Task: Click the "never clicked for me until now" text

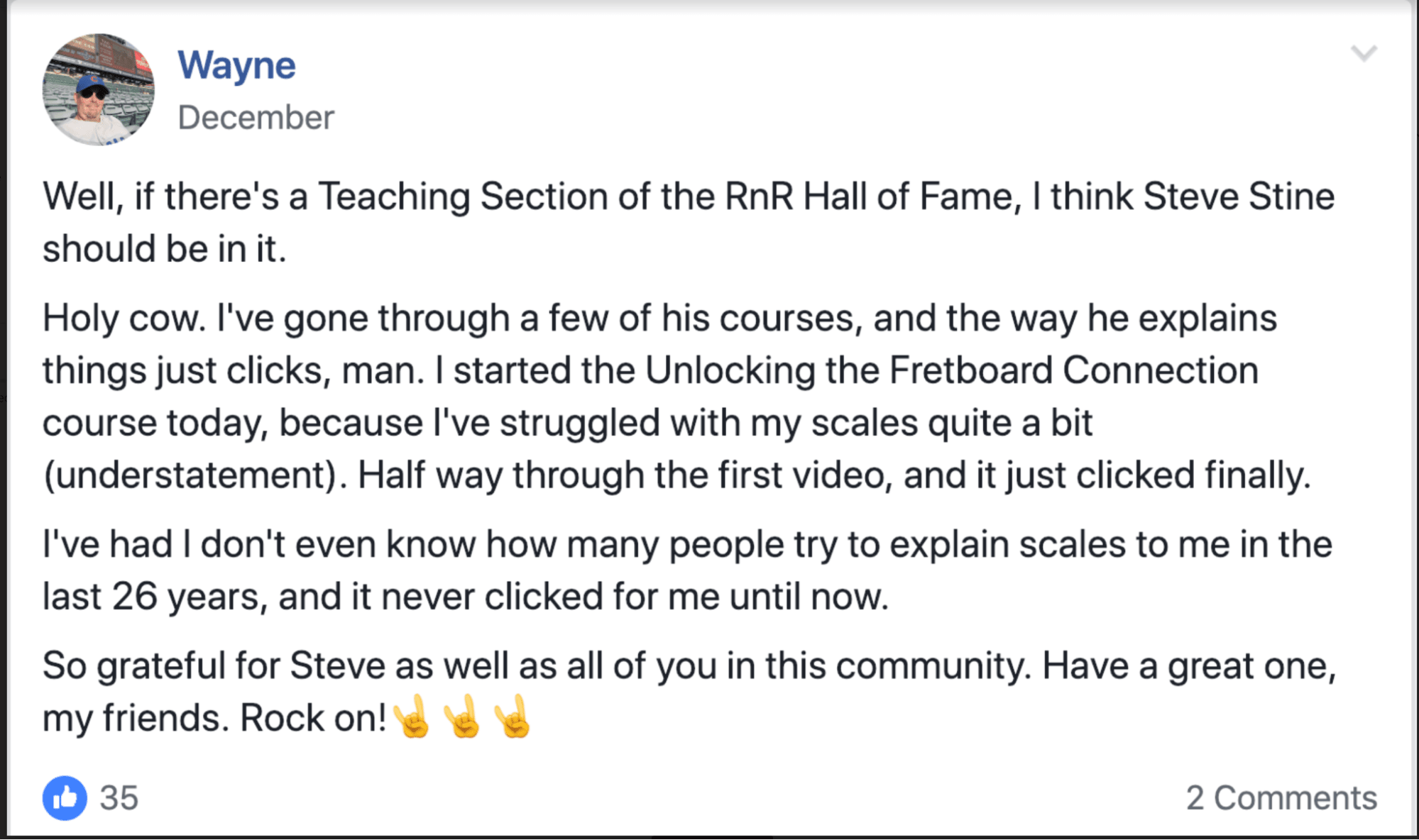Action: [634, 597]
